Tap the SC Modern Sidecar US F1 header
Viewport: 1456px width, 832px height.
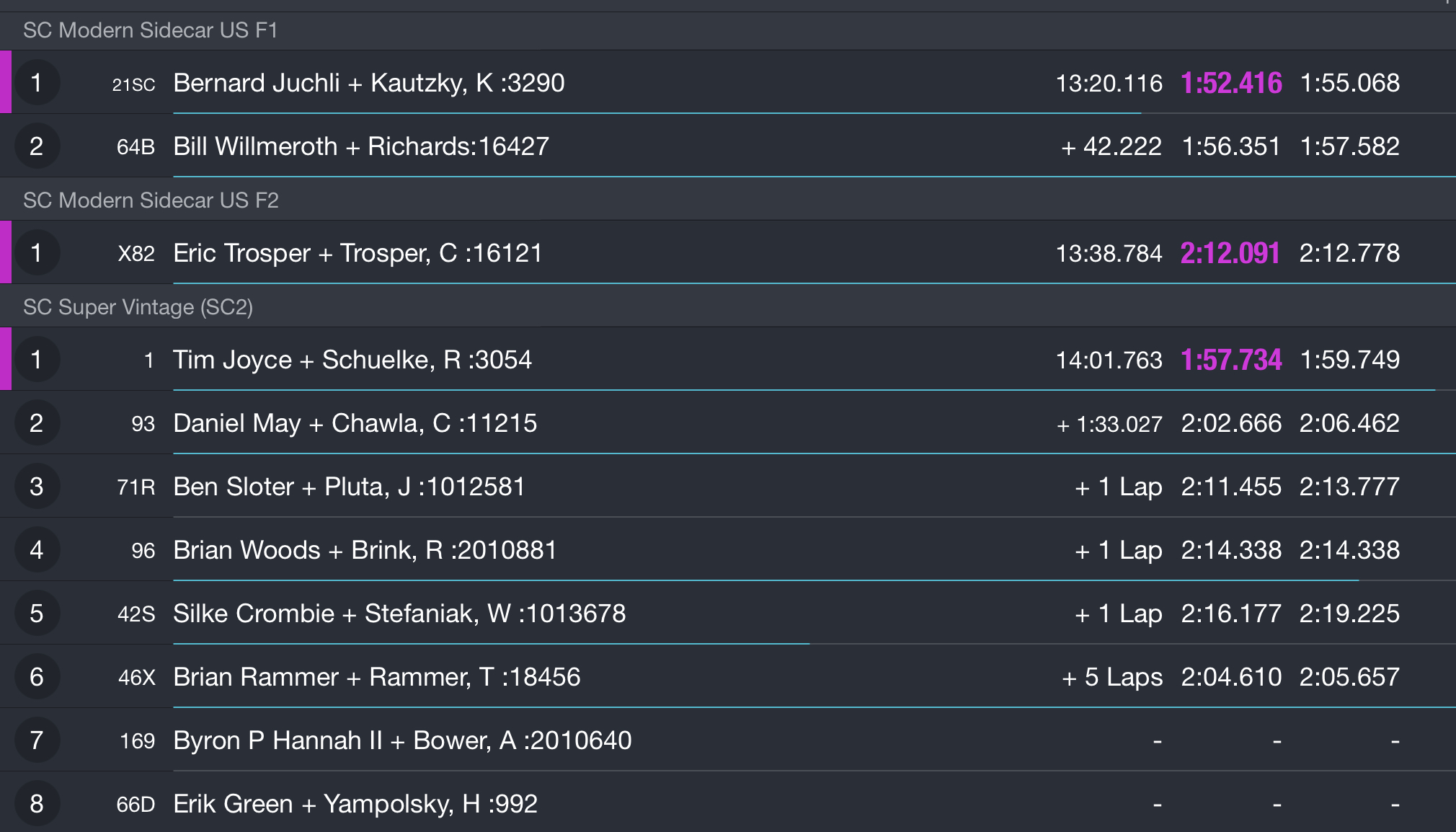(728, 30)
